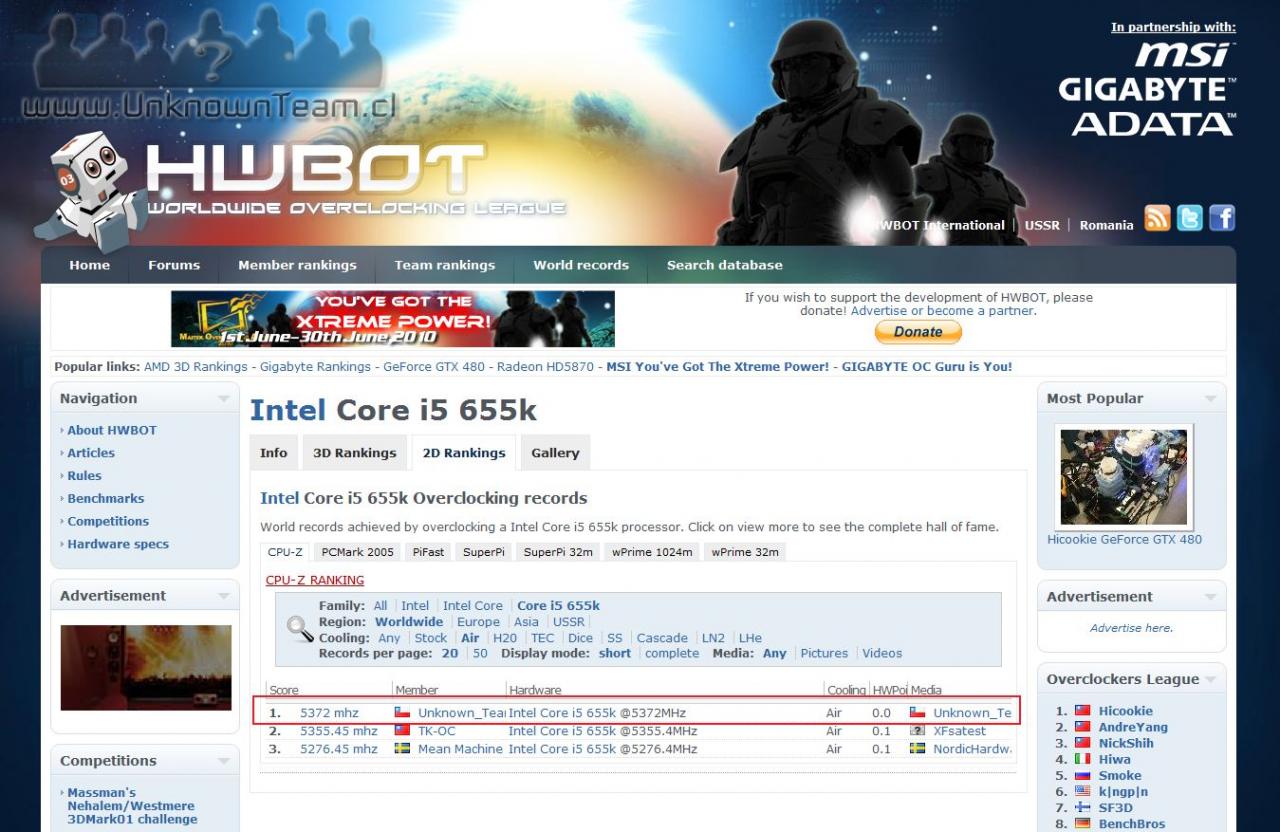
Task: Filter region by Europe
Action: [478, 622]
